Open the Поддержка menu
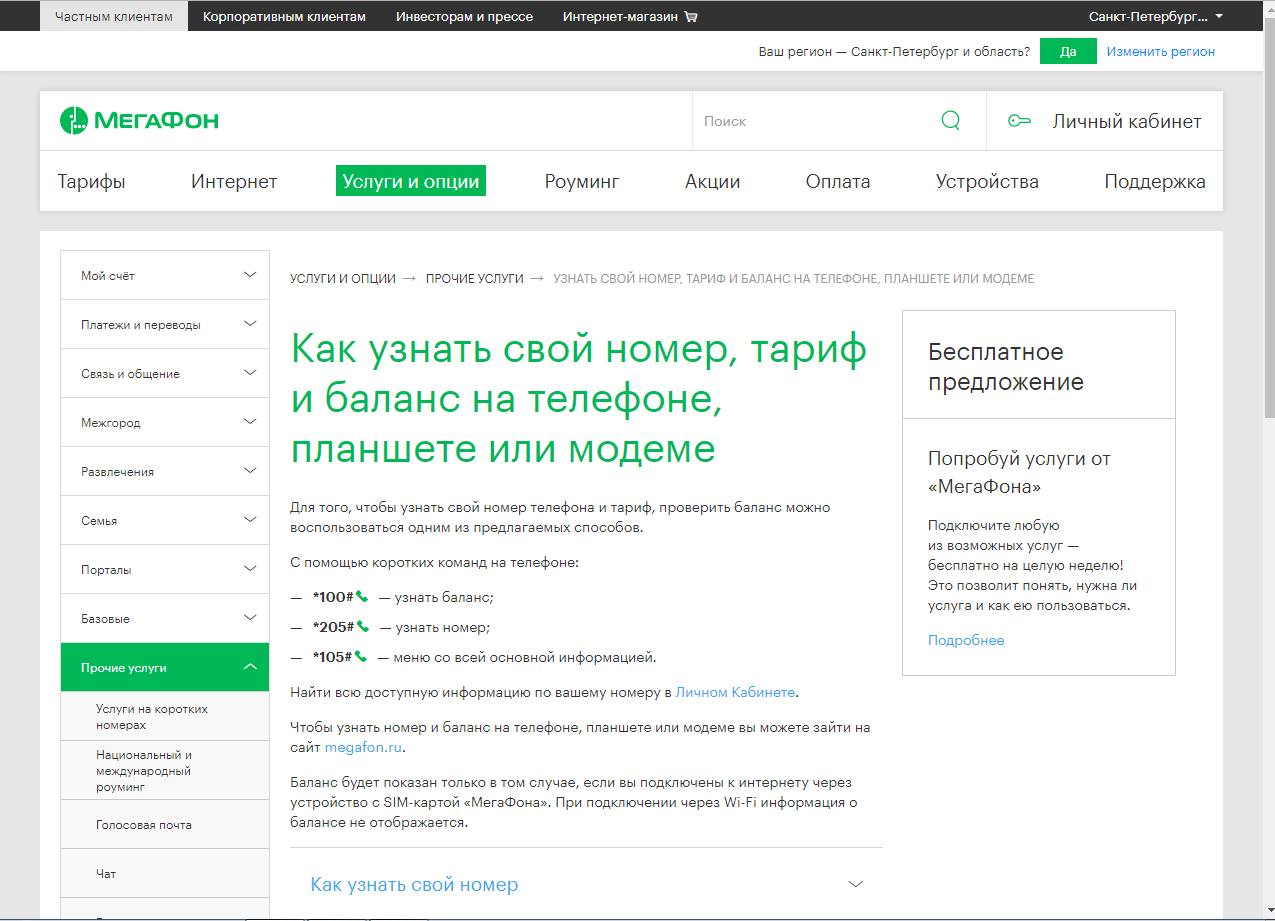Screen dimensions: 1275x921 (x=1155, y=181)
